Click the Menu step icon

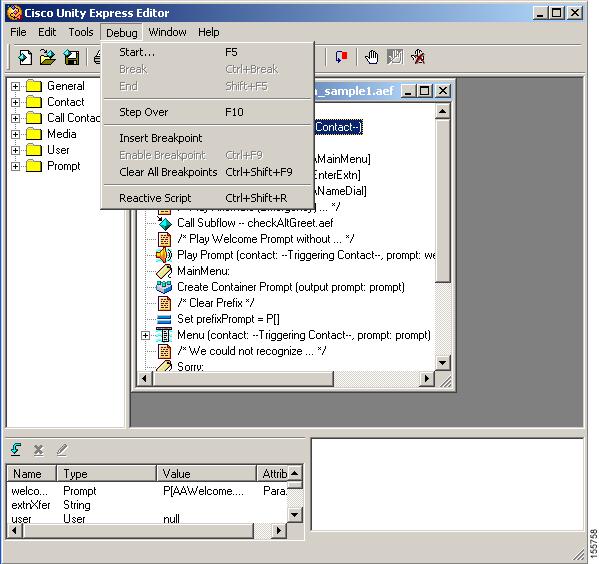(x=164, y=335)
